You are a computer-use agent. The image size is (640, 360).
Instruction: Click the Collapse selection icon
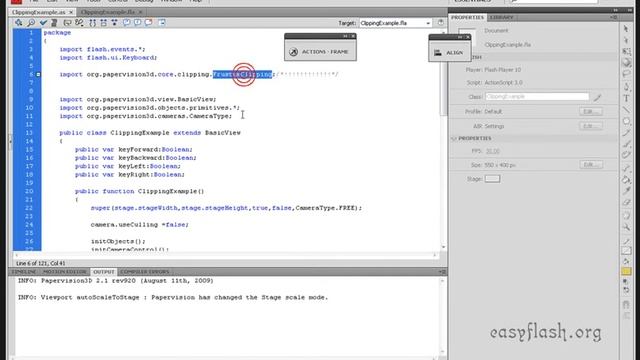[104, 23]
